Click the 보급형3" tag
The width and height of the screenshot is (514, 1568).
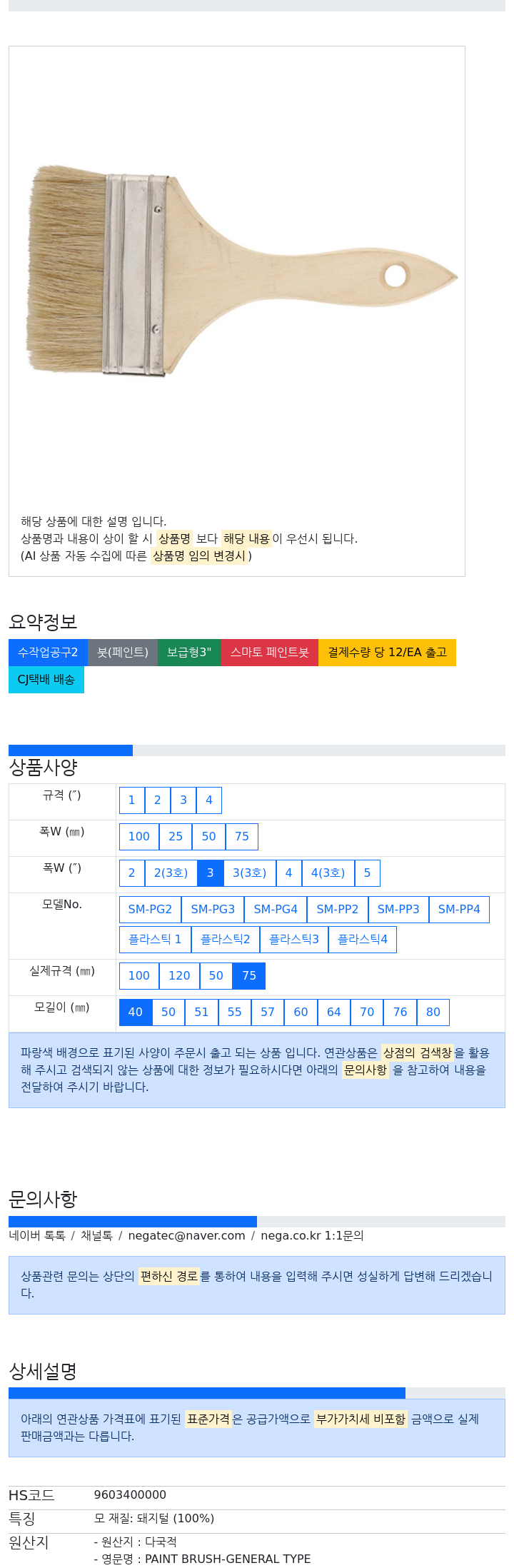point(189,653)
